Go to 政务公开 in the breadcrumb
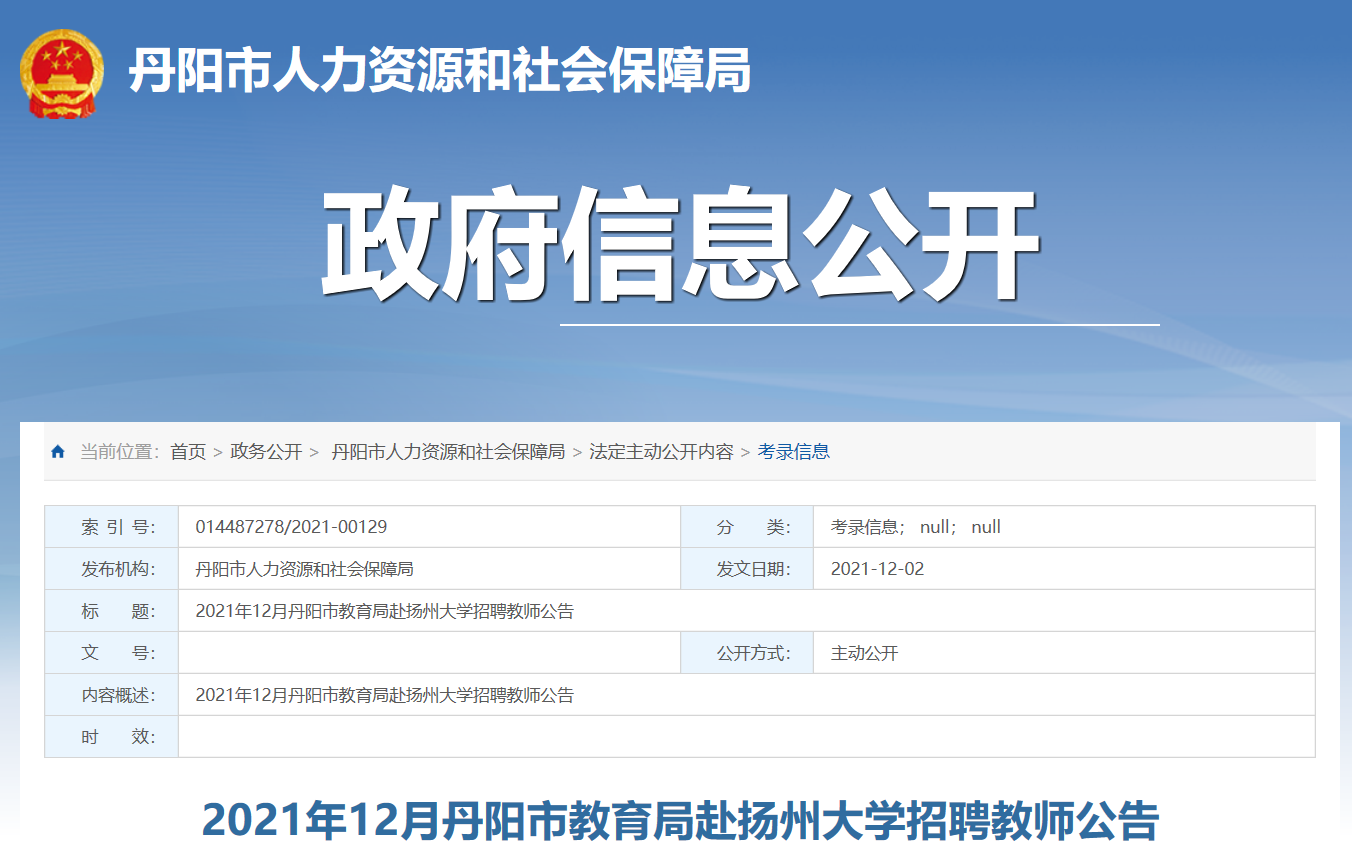Screen dimensions: 1352x852 click(266, 452)
